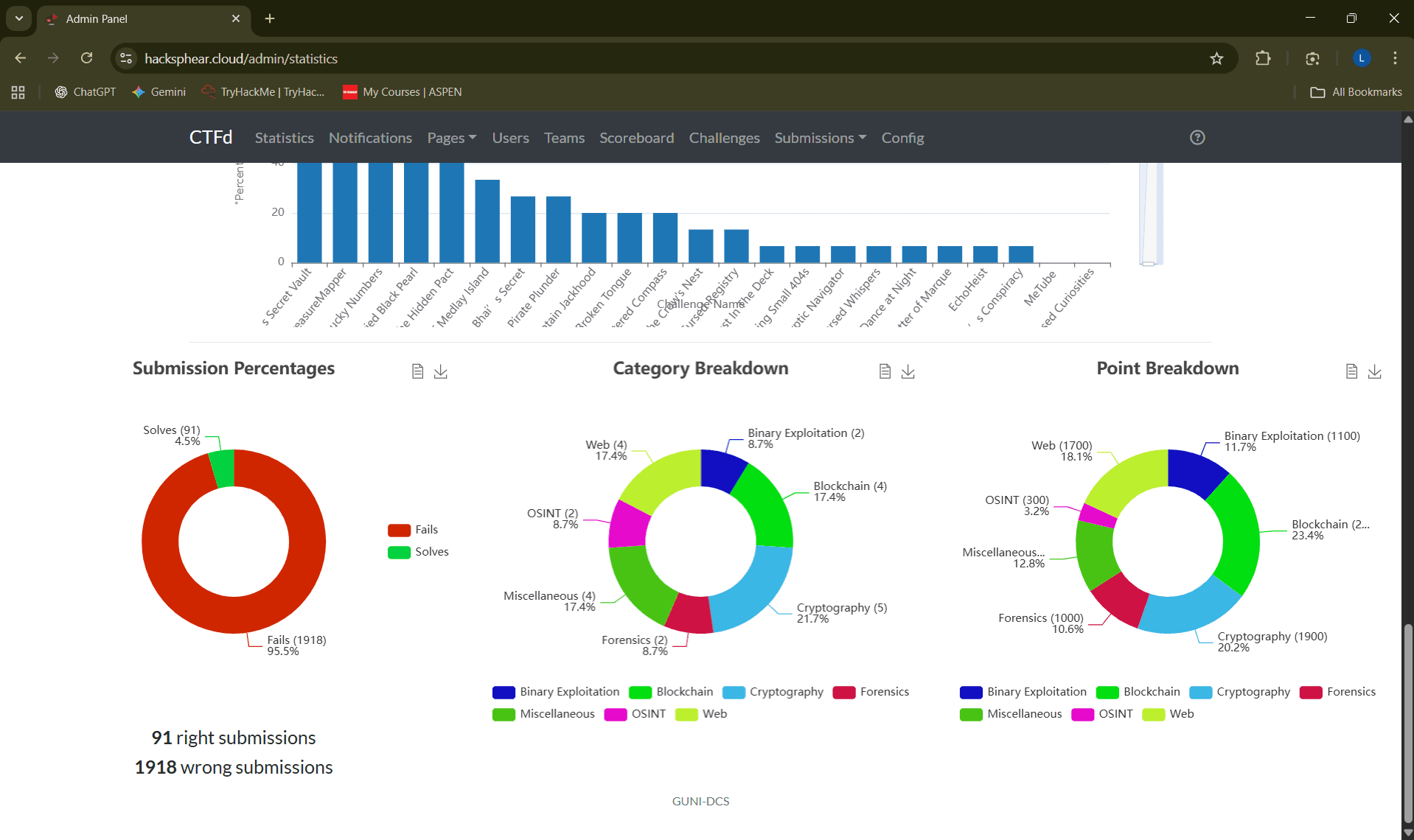
Task: Open the Scoreboard page
Action: click(x=636, y=138)
